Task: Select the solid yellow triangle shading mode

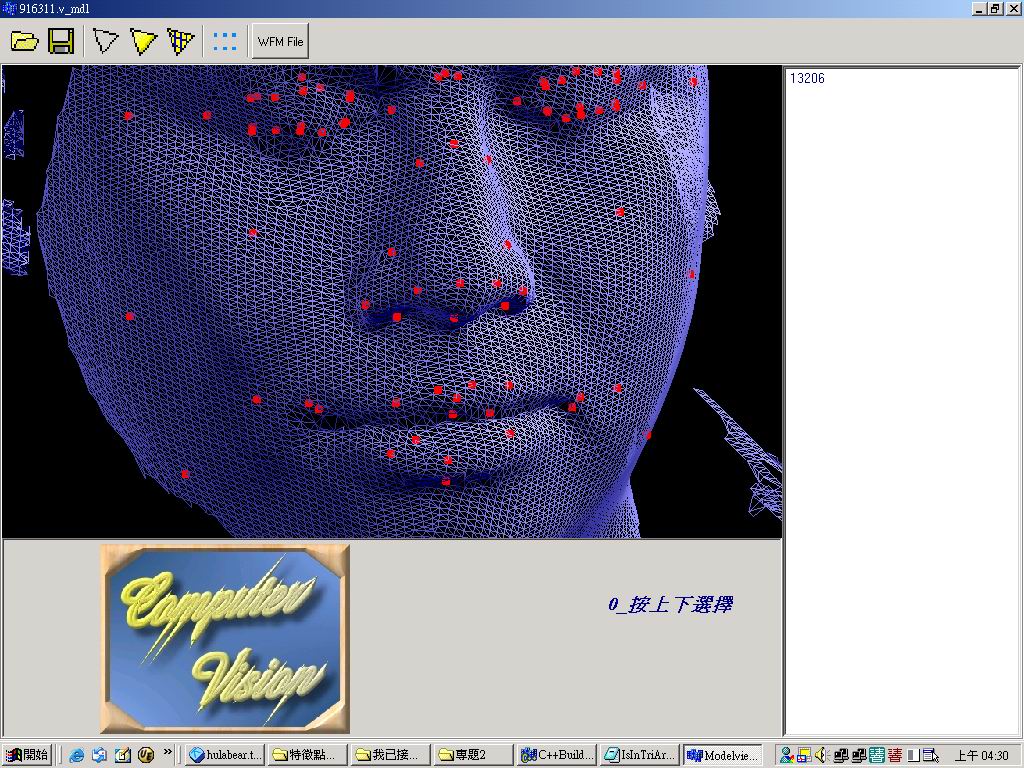Action: click(144, 41)
